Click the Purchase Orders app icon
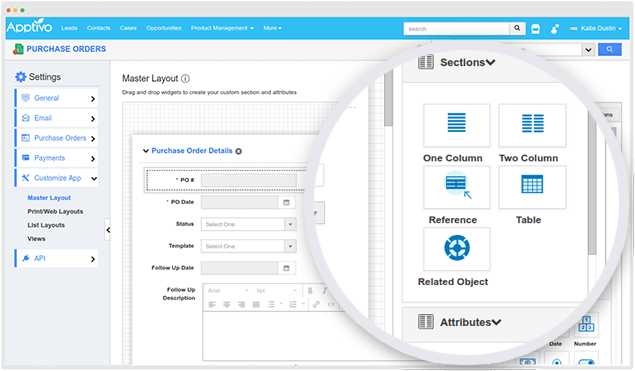This screenshot has width=635, height=371. tap(18, 49)
